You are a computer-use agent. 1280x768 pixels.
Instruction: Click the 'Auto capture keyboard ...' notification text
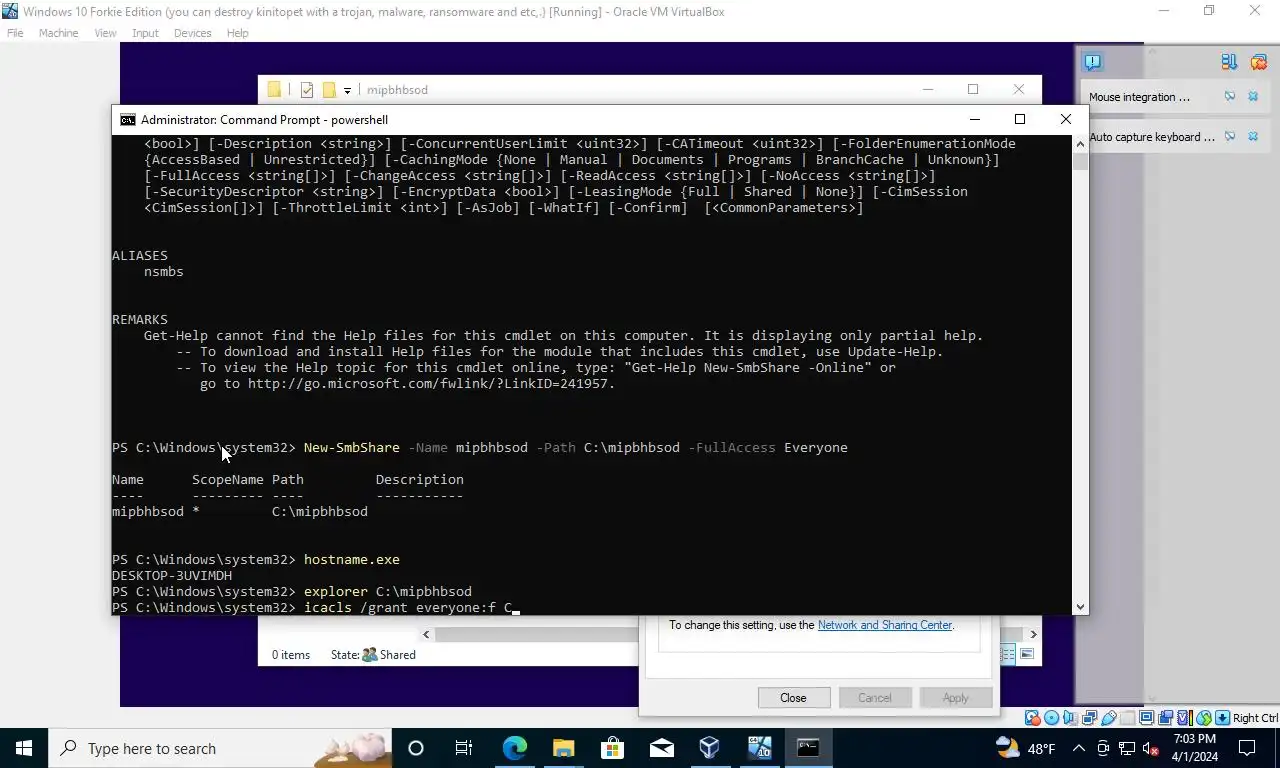pos(1152,137)
